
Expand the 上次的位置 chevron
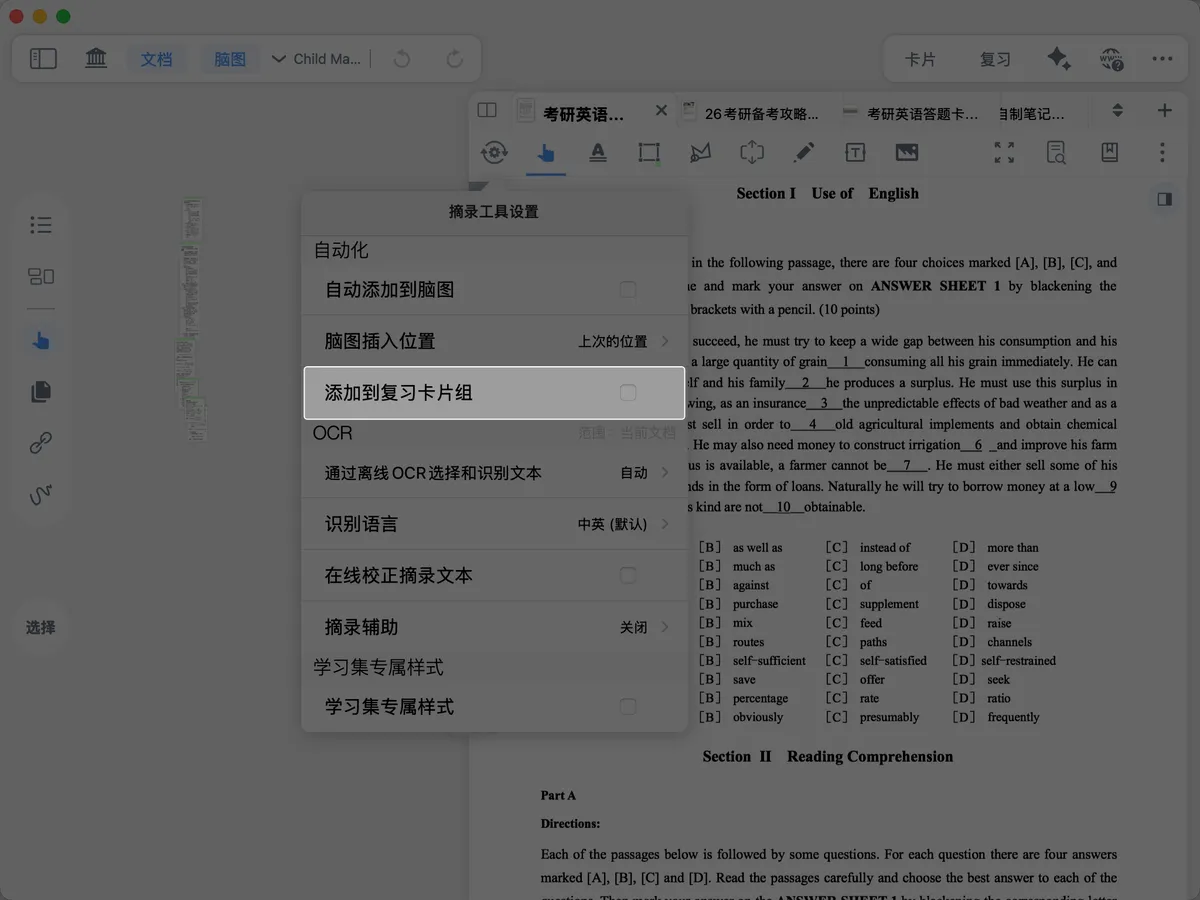click(x=665, y=341)
